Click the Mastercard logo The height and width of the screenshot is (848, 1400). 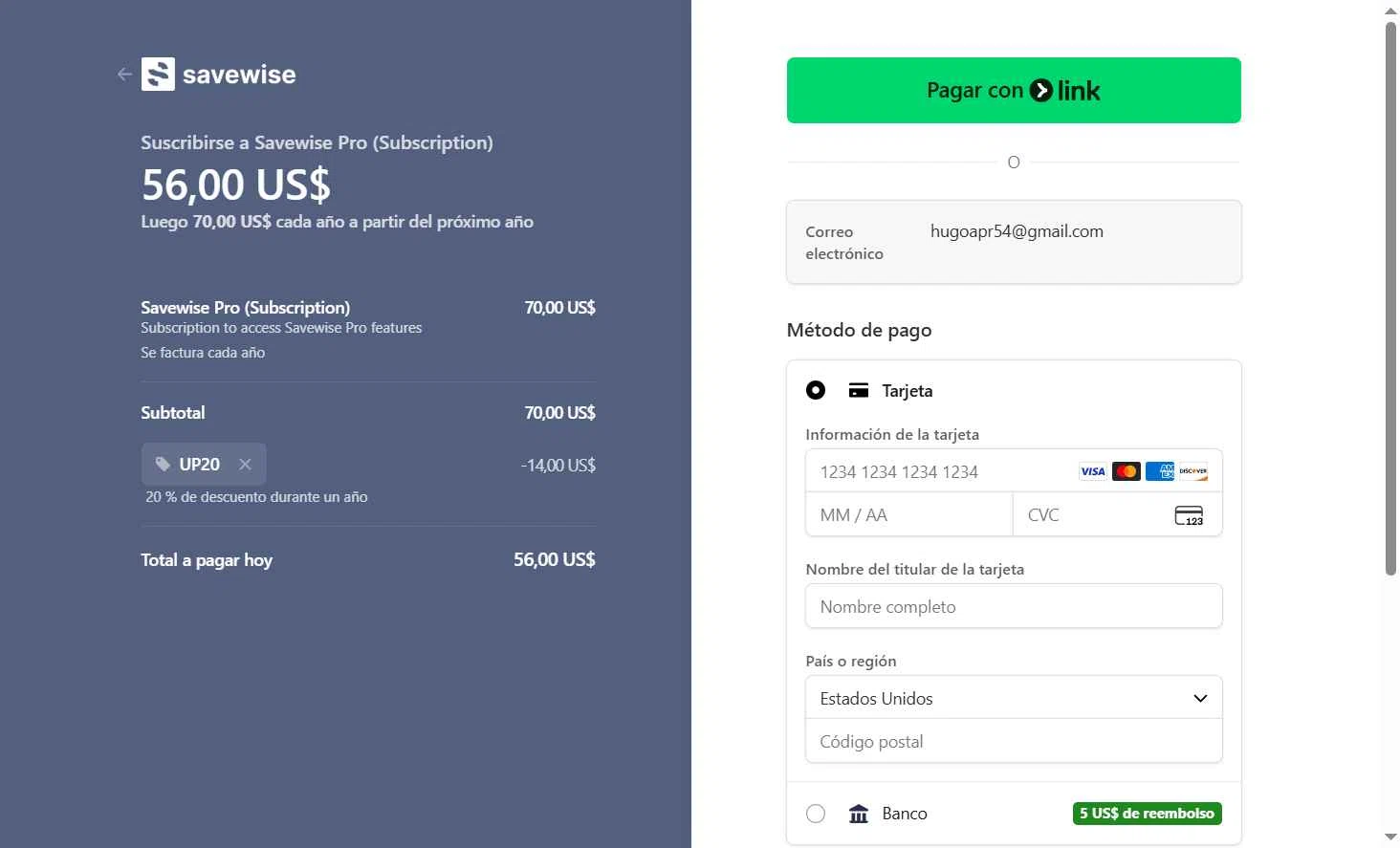coord(1127,471)
